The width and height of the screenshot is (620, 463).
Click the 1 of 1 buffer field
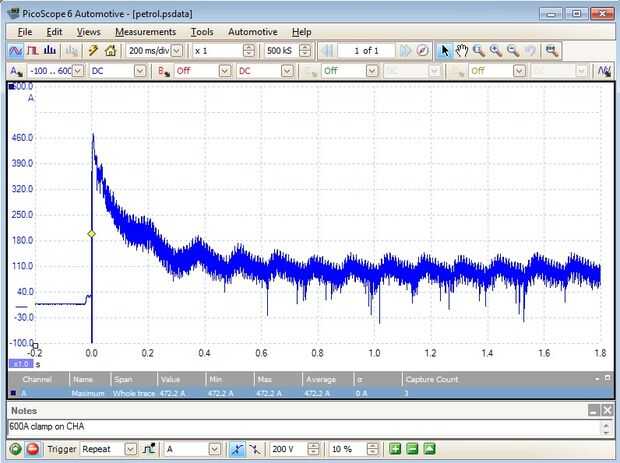367,51
